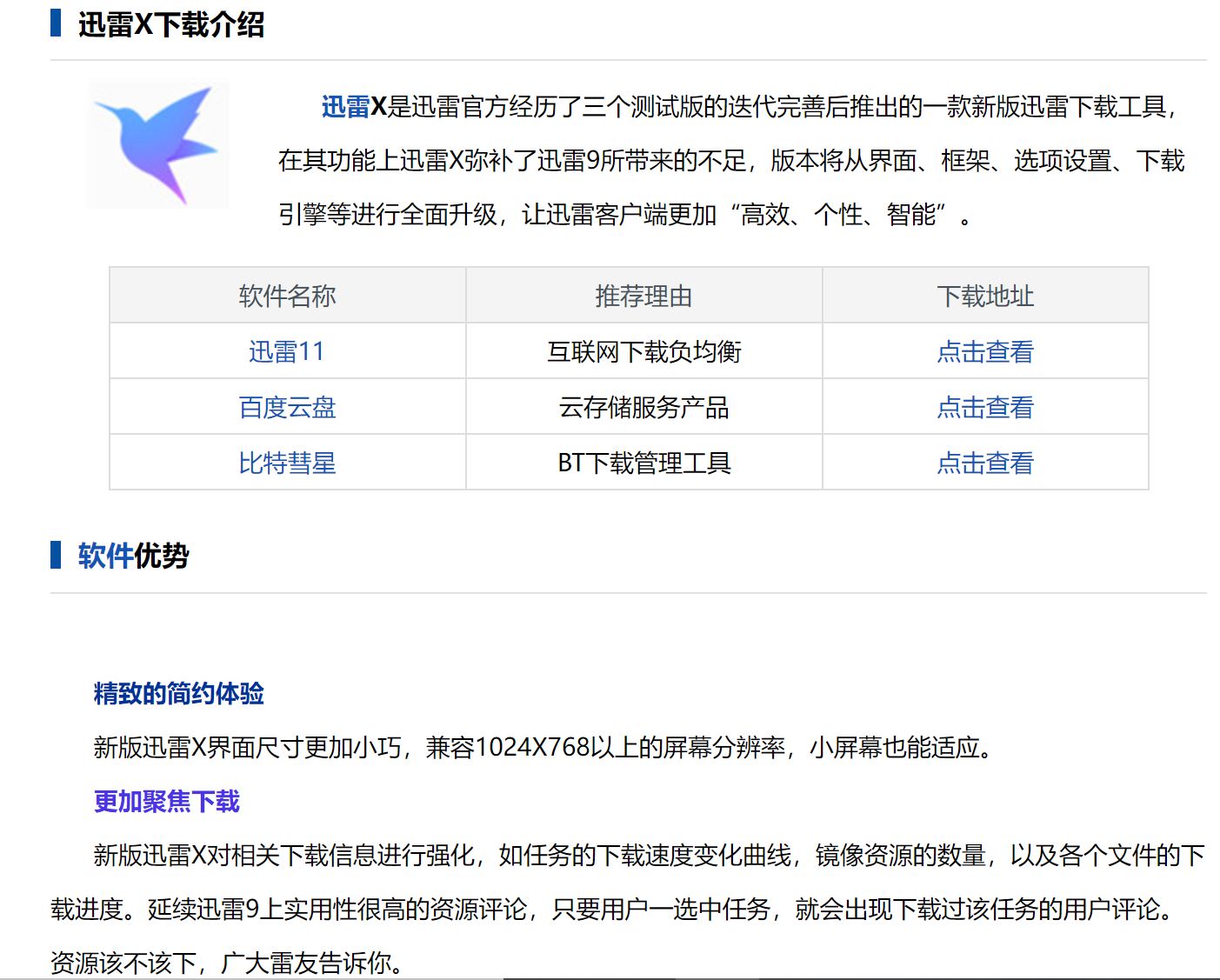Open the 比特彗星 software link

(x=287, y=463)
